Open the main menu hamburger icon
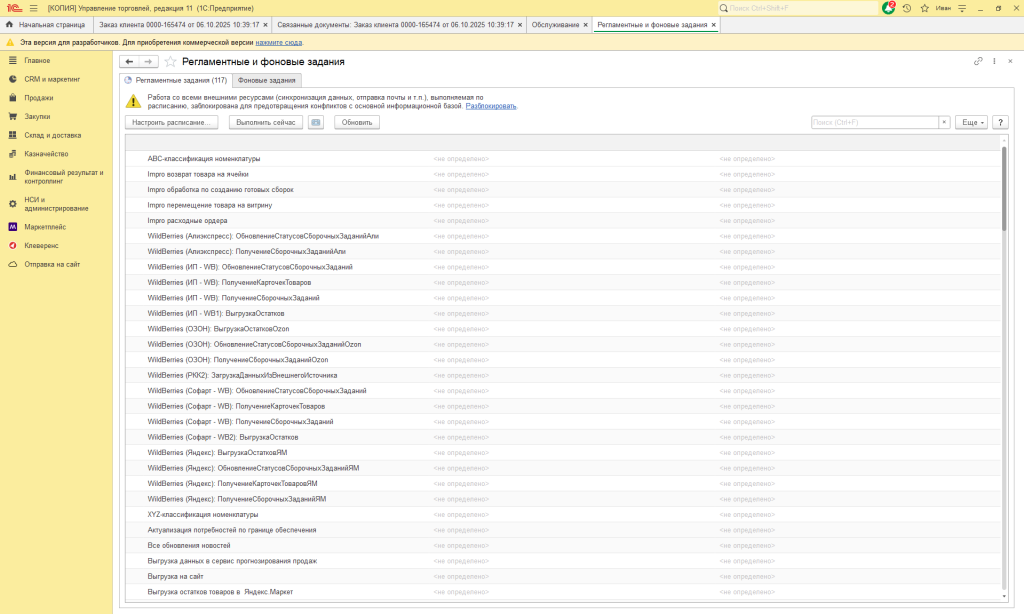The image size is (1024, 614). (33, 8)
